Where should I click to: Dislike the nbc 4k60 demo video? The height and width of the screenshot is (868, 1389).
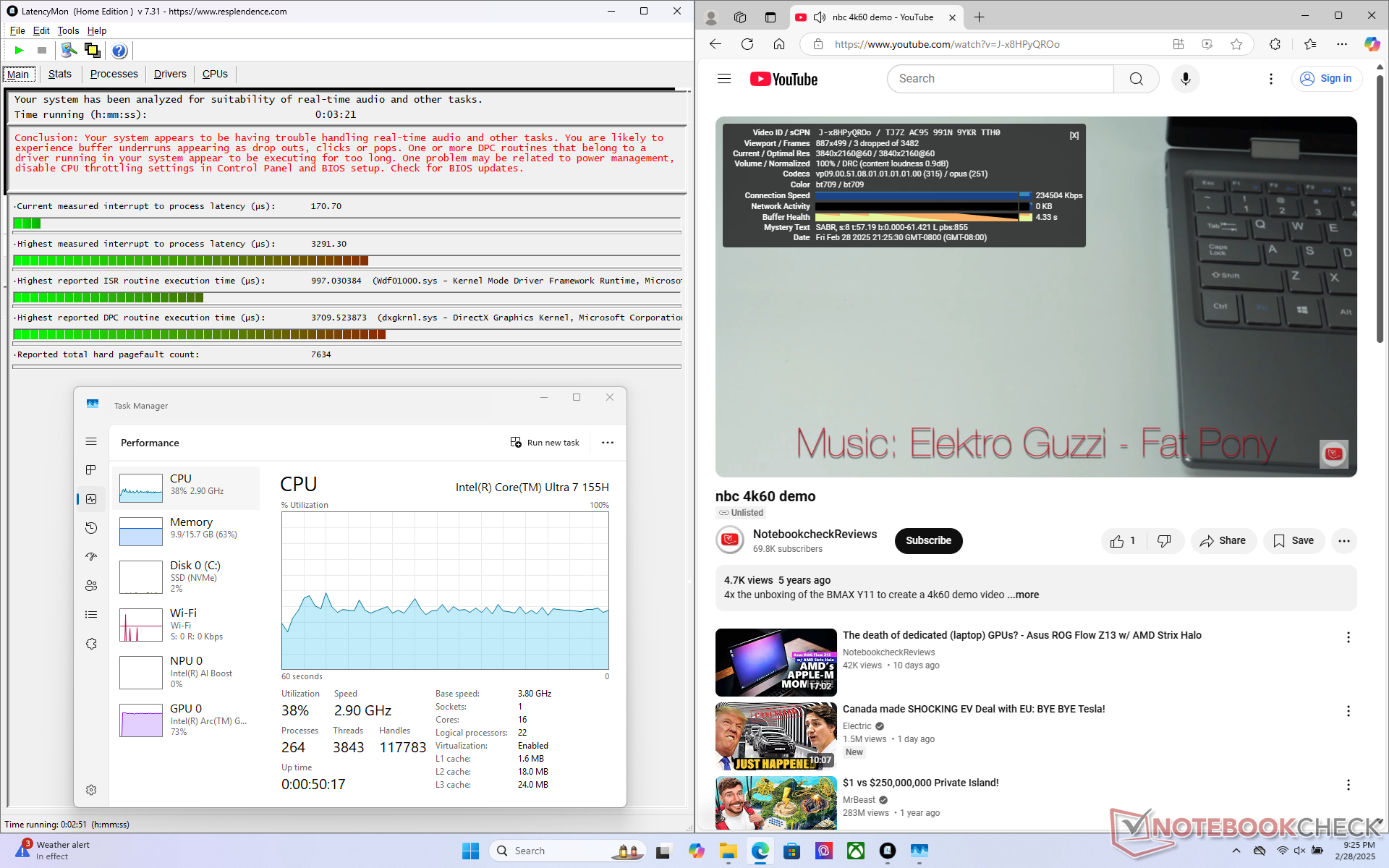pyautogui.click(x=1164, y=541)
